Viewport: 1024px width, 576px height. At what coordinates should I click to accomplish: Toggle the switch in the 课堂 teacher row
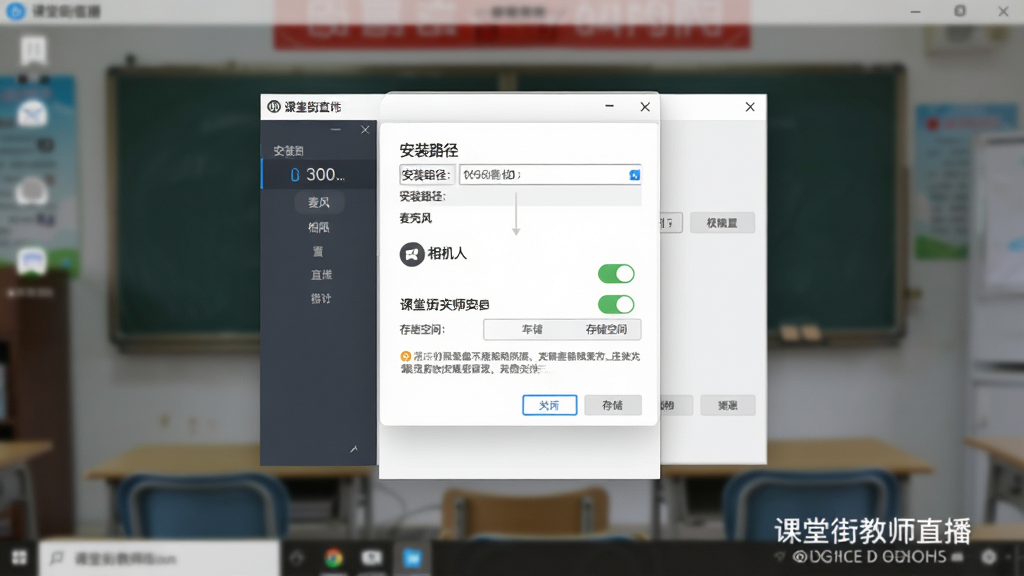click(x=616, y=304)
